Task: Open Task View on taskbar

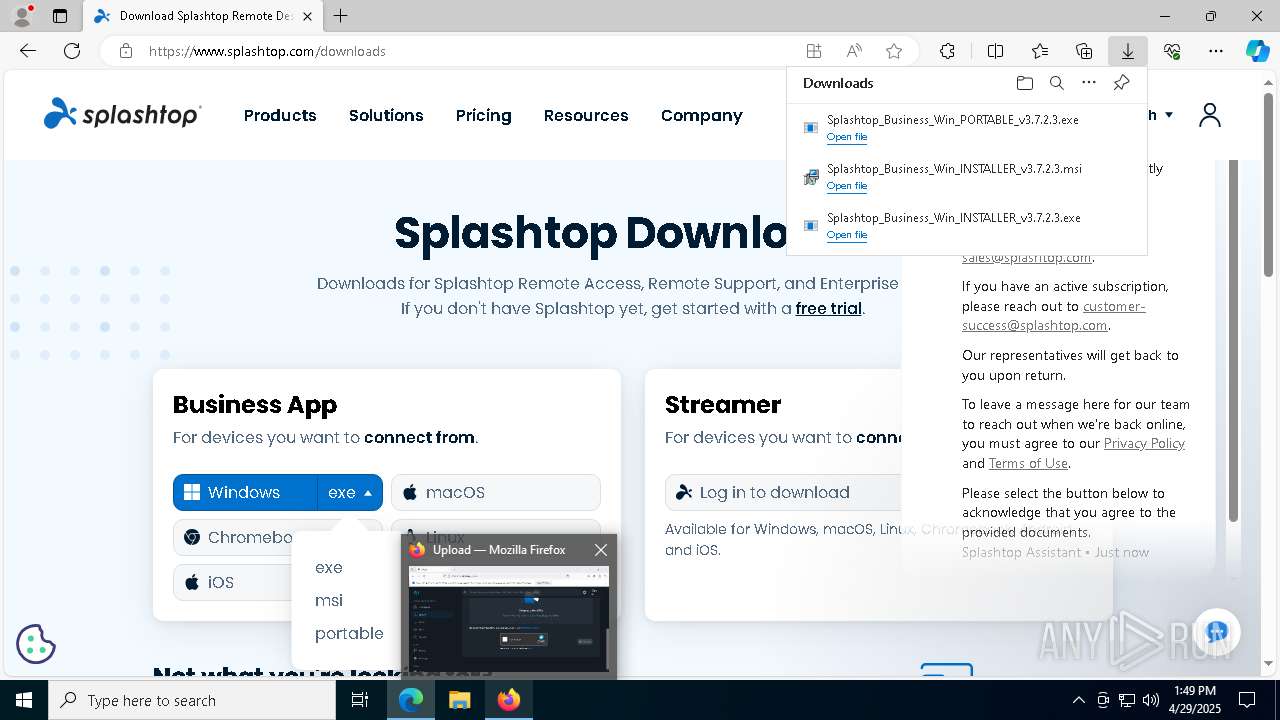Action: 360,700
